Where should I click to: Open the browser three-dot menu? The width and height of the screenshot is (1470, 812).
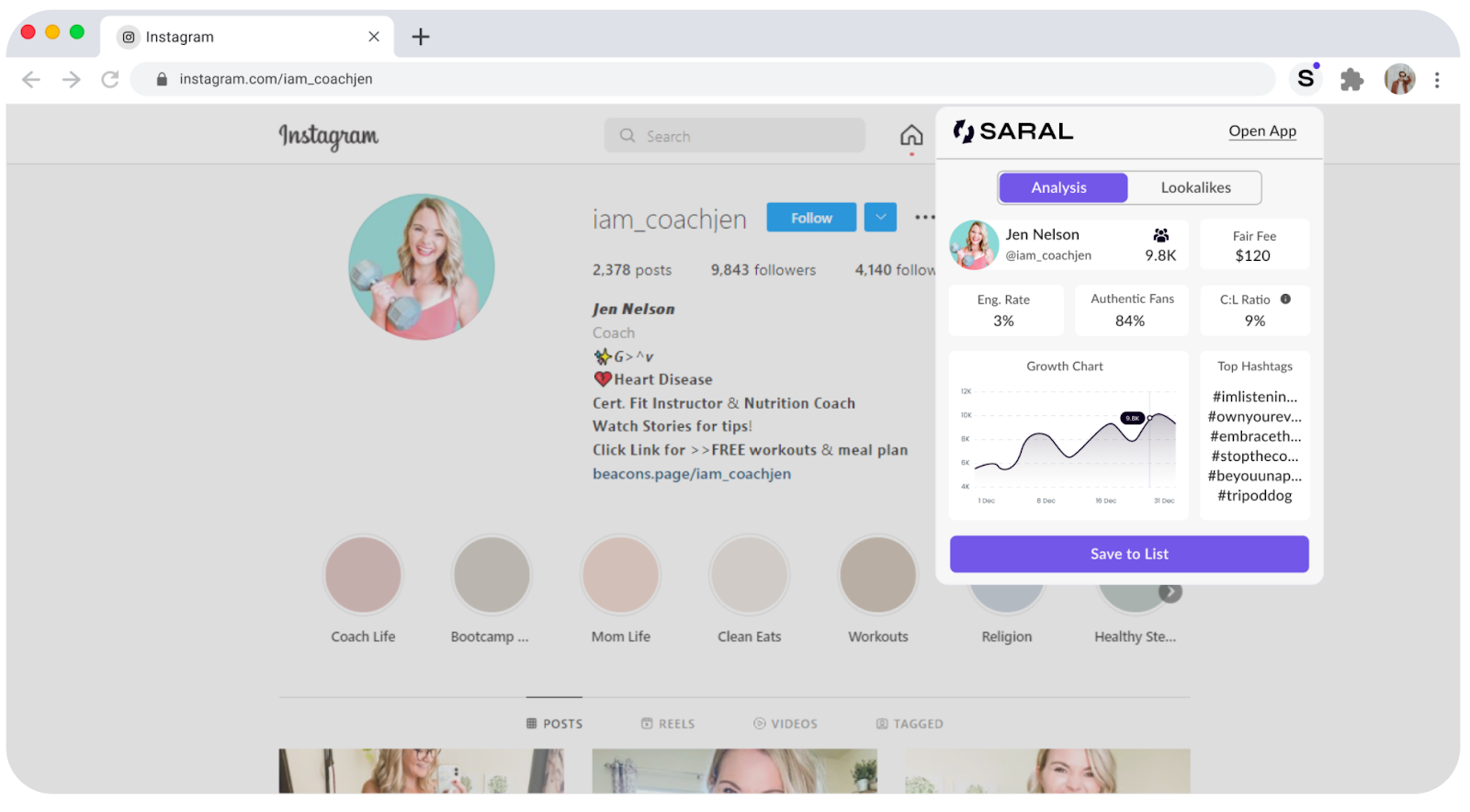(x=1437, y=80)
